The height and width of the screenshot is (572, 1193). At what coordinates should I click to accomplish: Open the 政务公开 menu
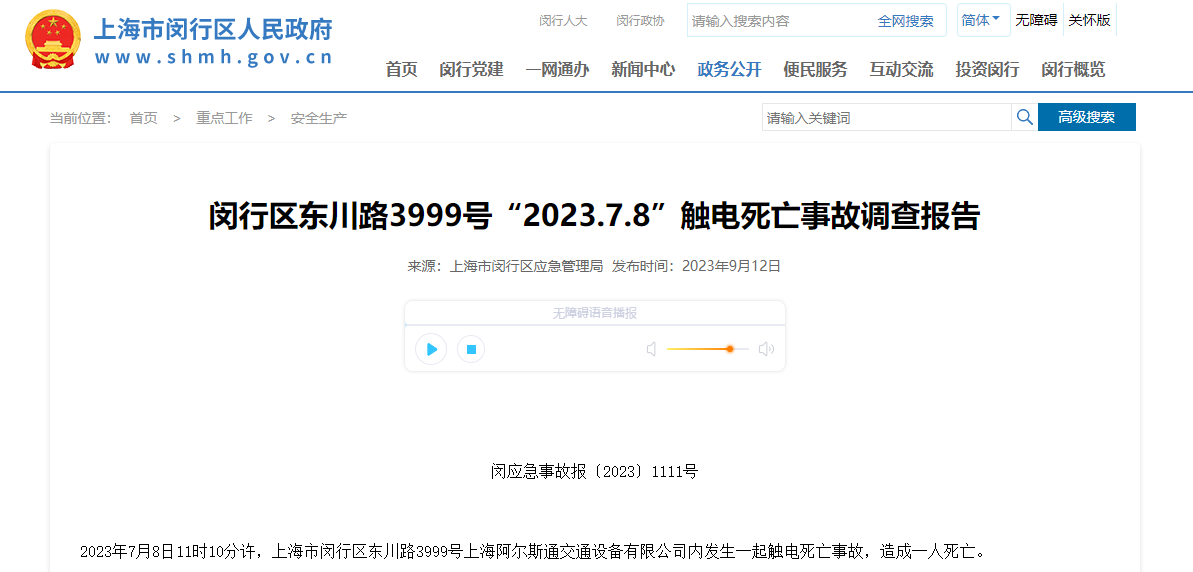point(729,69)
